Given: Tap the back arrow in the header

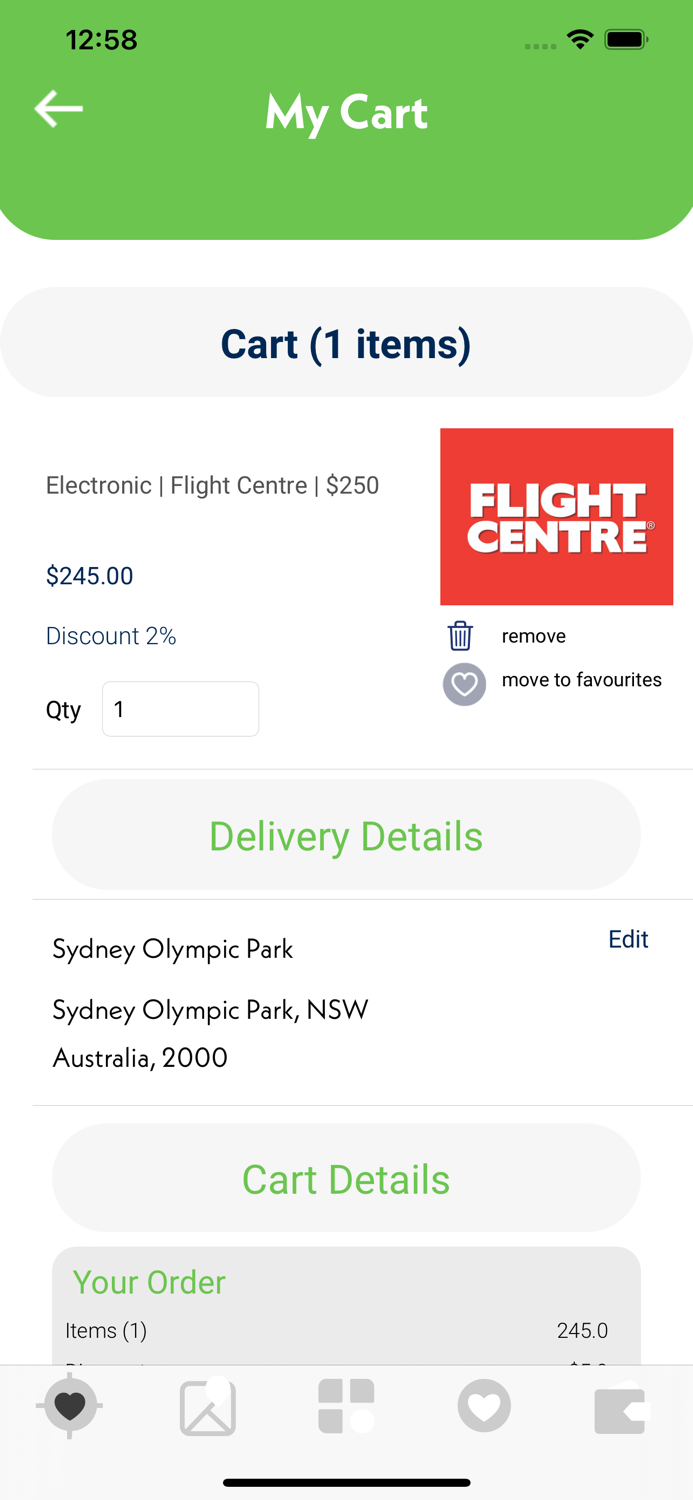Looking at the screenshot, I should (x=59, y=109).
